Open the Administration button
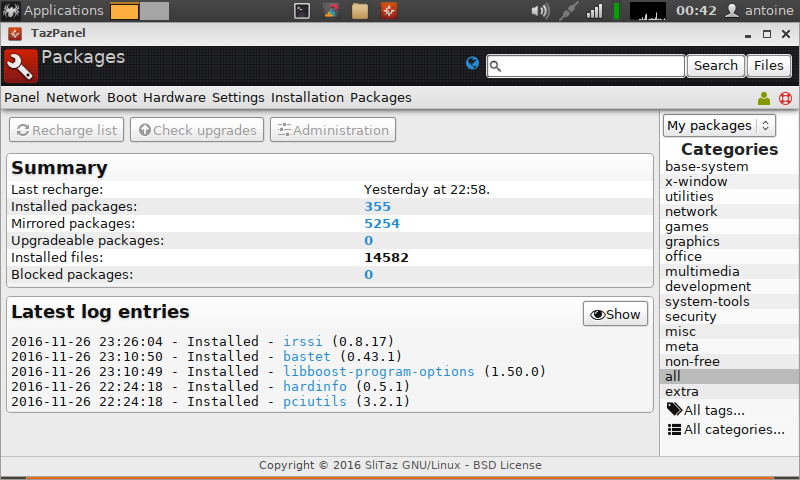 [333, 130]
